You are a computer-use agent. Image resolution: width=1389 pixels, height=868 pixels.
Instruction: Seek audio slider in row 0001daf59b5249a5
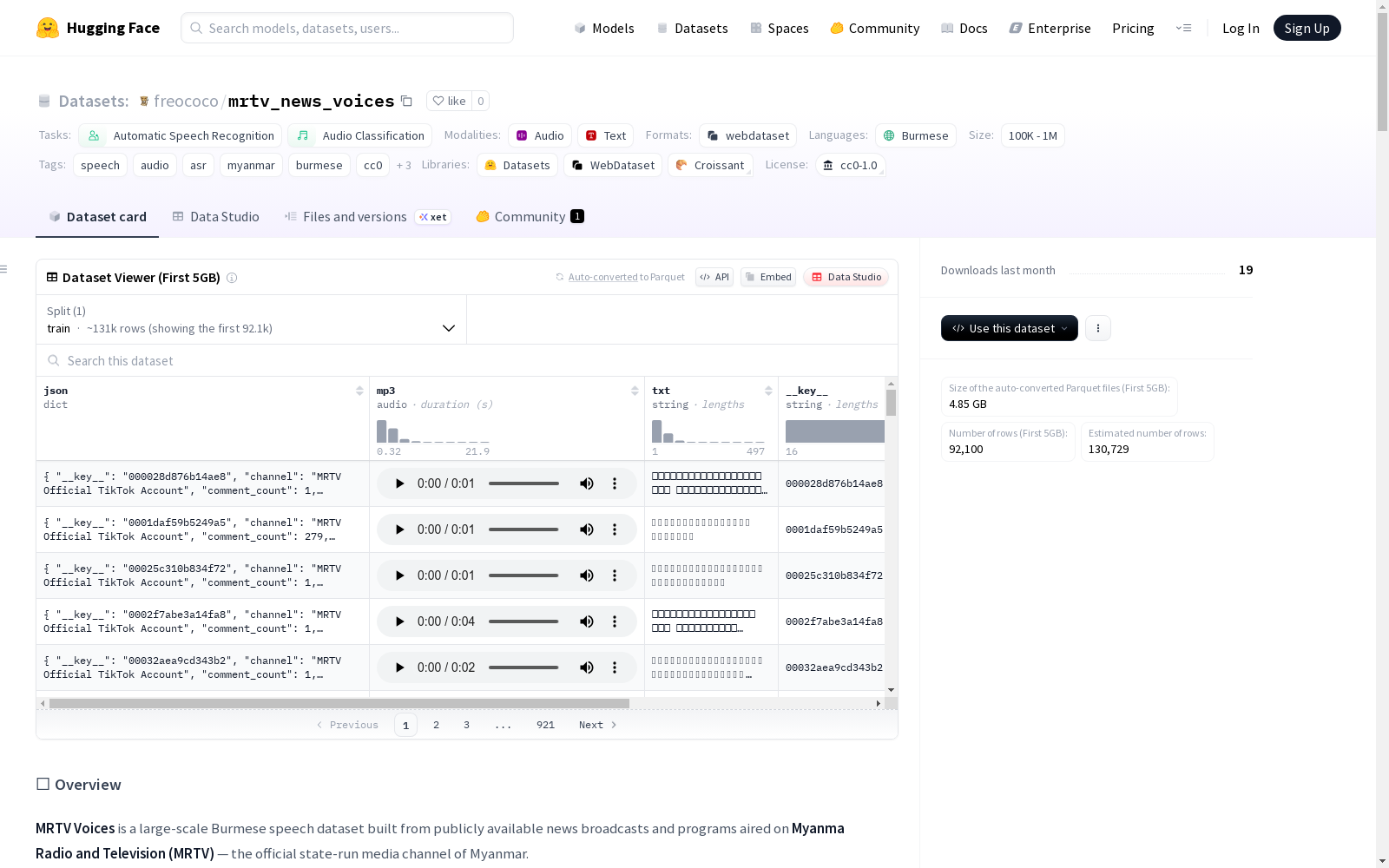[x=523, y=529]
